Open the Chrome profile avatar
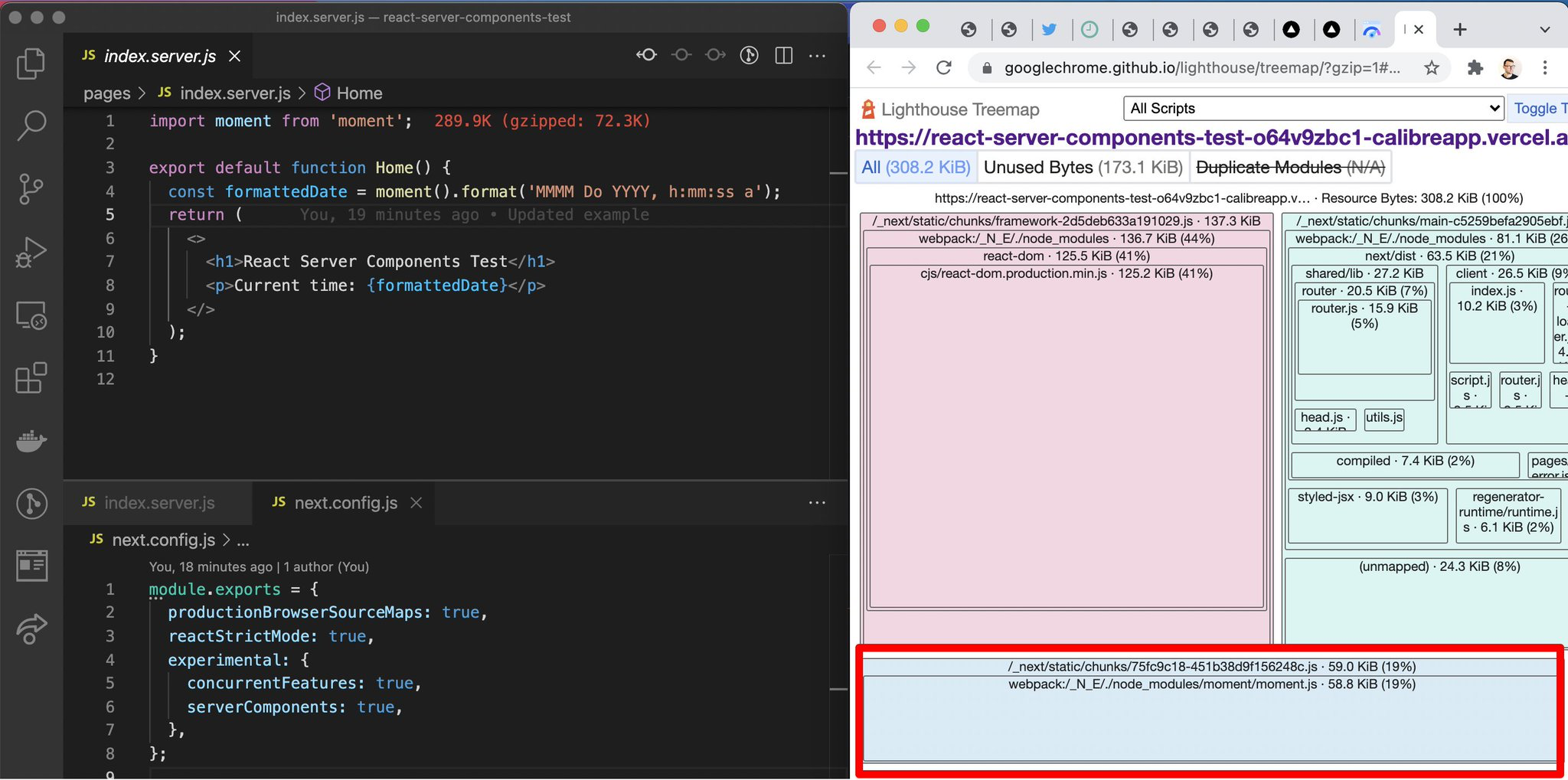This screenshot has height=780, width=1568. [x=1510, y=68]
